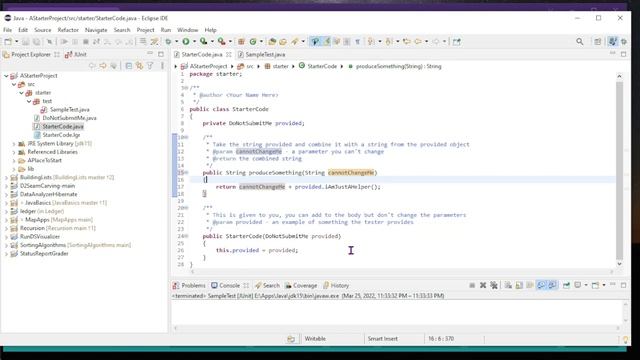The height and width of the screenshot is (360, 640).
Task: Toggle Show Console When Standard Error Changes
Action: point(552,285)
